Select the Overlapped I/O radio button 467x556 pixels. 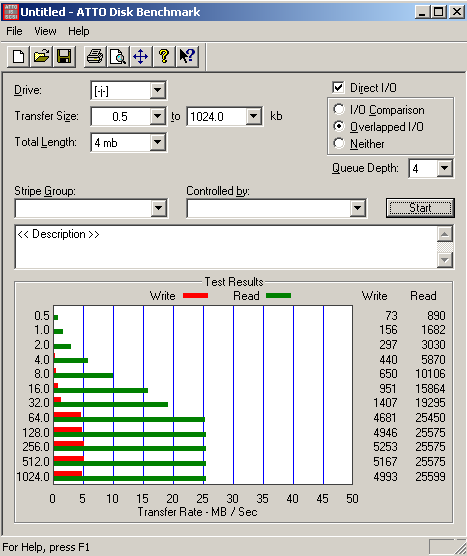click(339, 126)
